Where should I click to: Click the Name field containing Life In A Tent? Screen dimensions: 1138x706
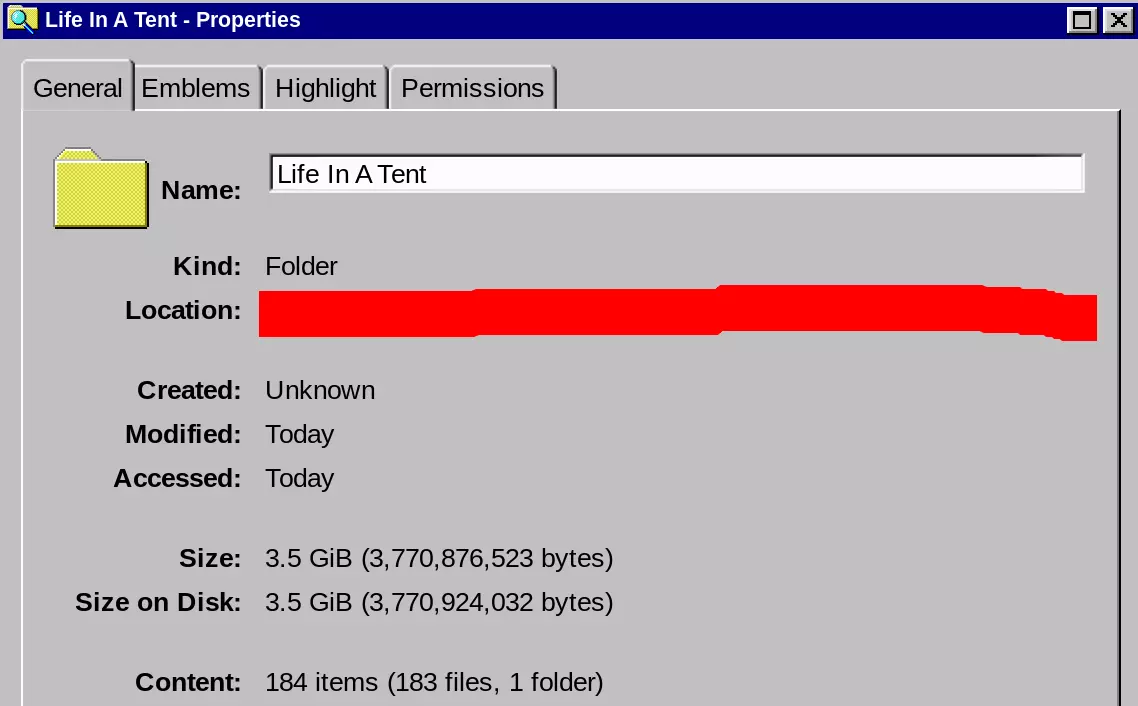point(676,173)
